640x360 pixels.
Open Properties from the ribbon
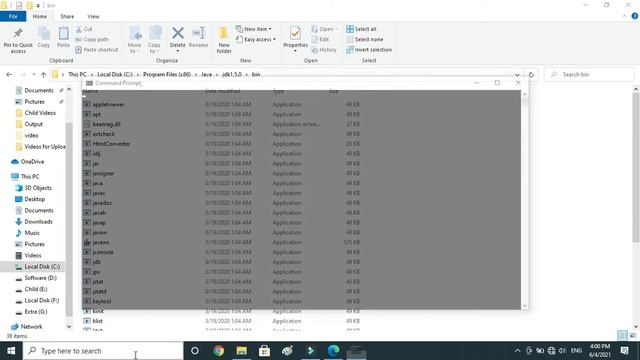(295, 40)
